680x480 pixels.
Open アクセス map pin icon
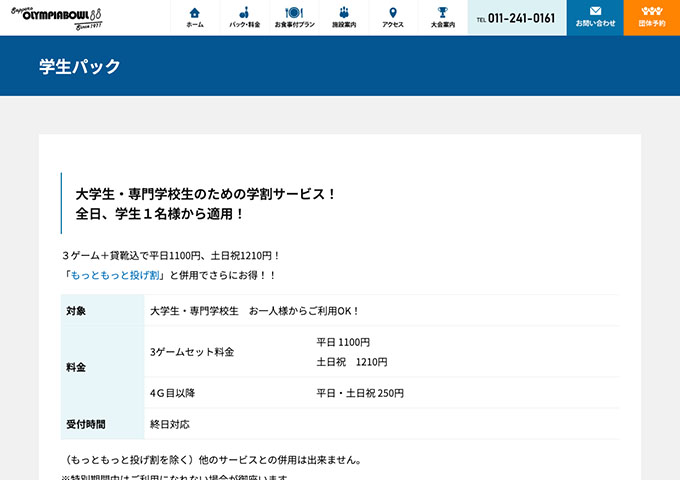(x=393, y=13)
